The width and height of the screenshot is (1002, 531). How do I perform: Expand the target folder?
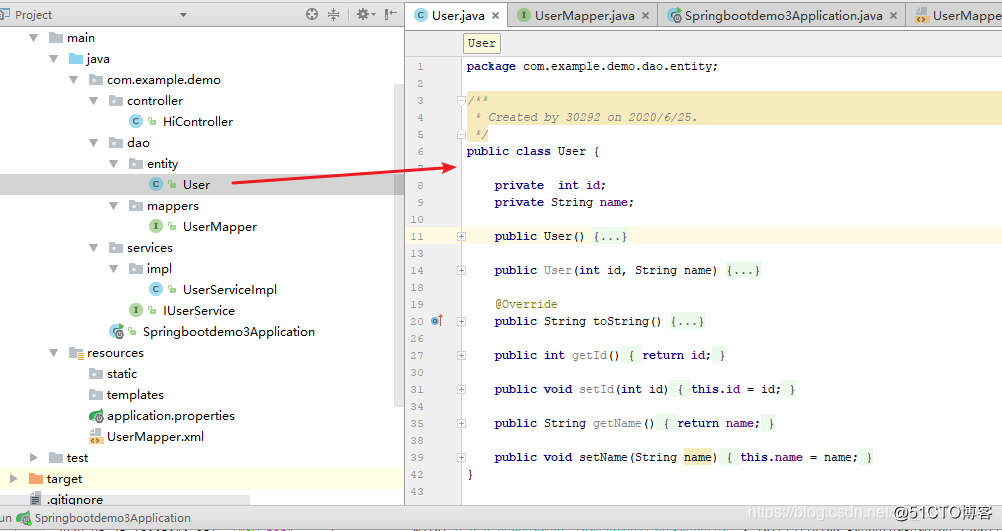point(14,479)
